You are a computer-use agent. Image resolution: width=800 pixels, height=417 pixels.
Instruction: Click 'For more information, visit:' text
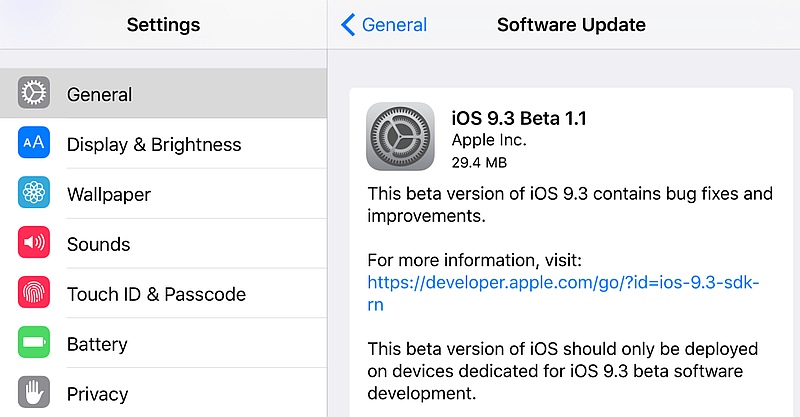(x=474, y=260)
